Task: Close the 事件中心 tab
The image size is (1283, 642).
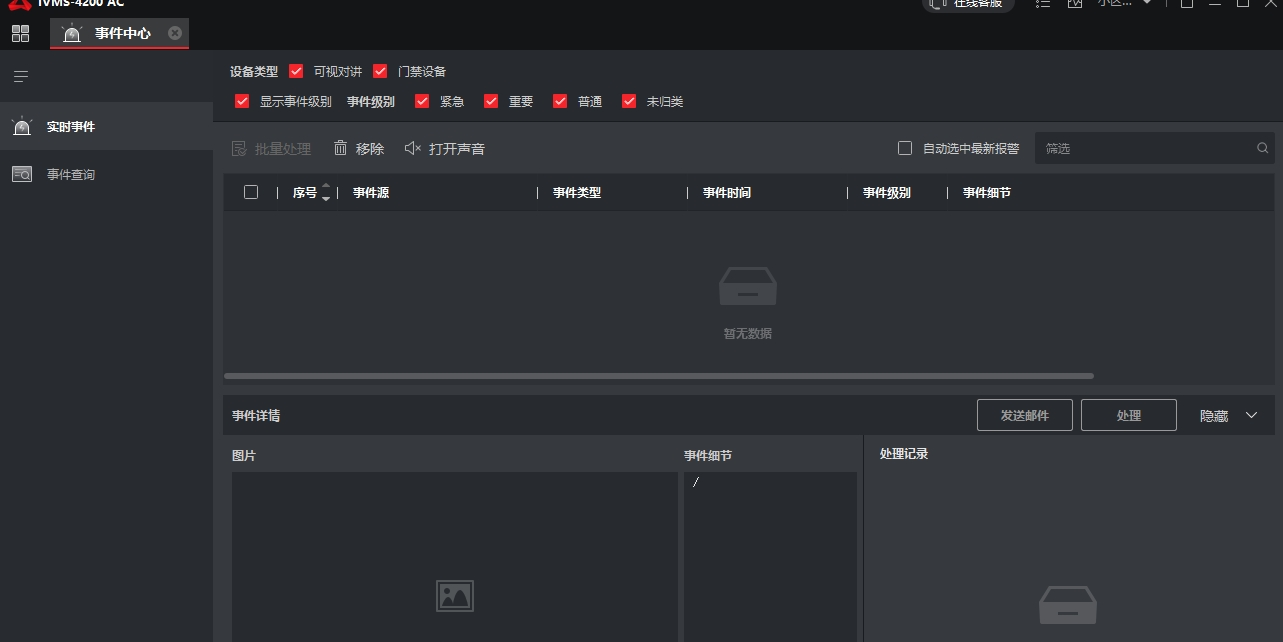Action: point(175,33)
